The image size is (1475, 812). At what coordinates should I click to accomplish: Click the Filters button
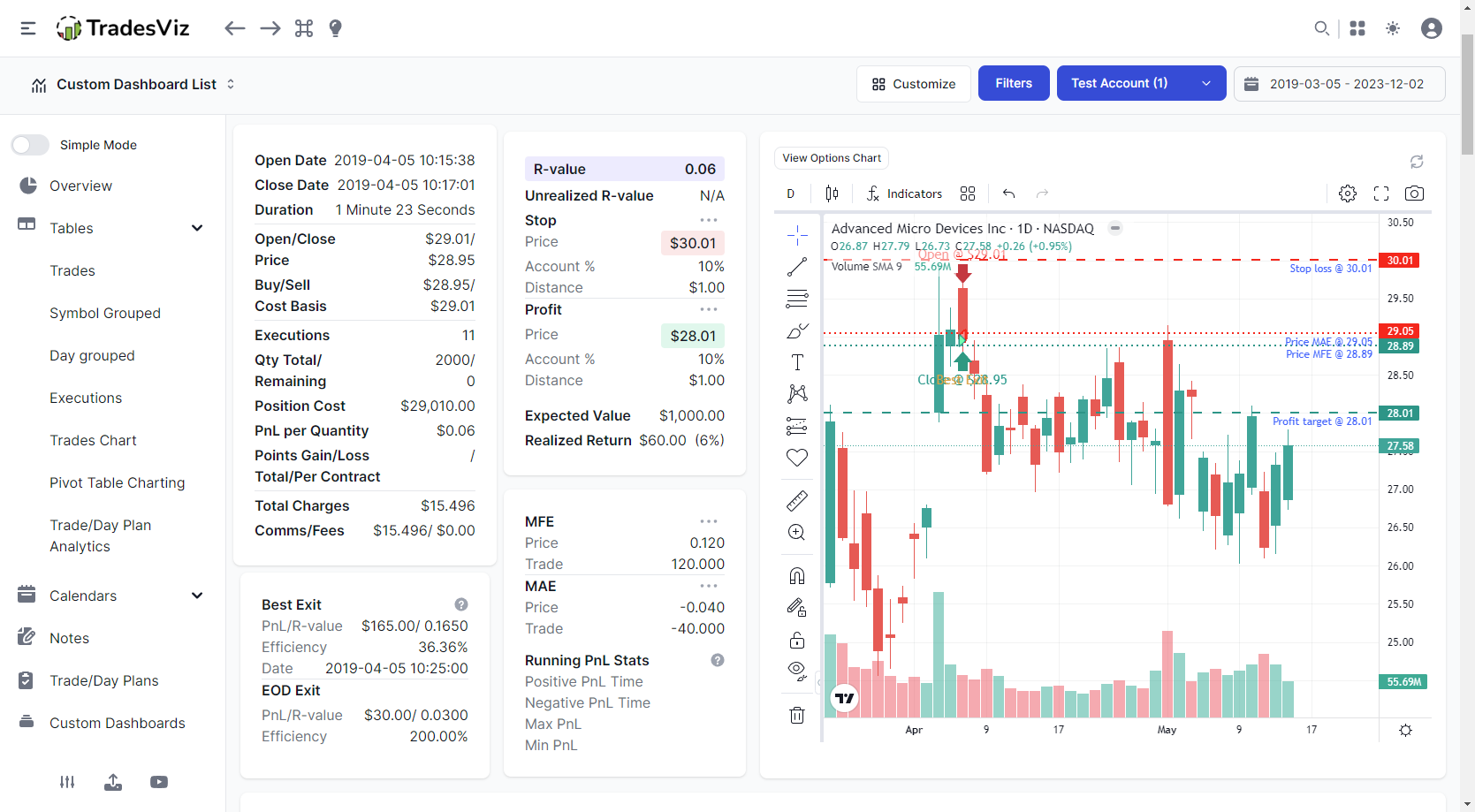point(1014,83)
